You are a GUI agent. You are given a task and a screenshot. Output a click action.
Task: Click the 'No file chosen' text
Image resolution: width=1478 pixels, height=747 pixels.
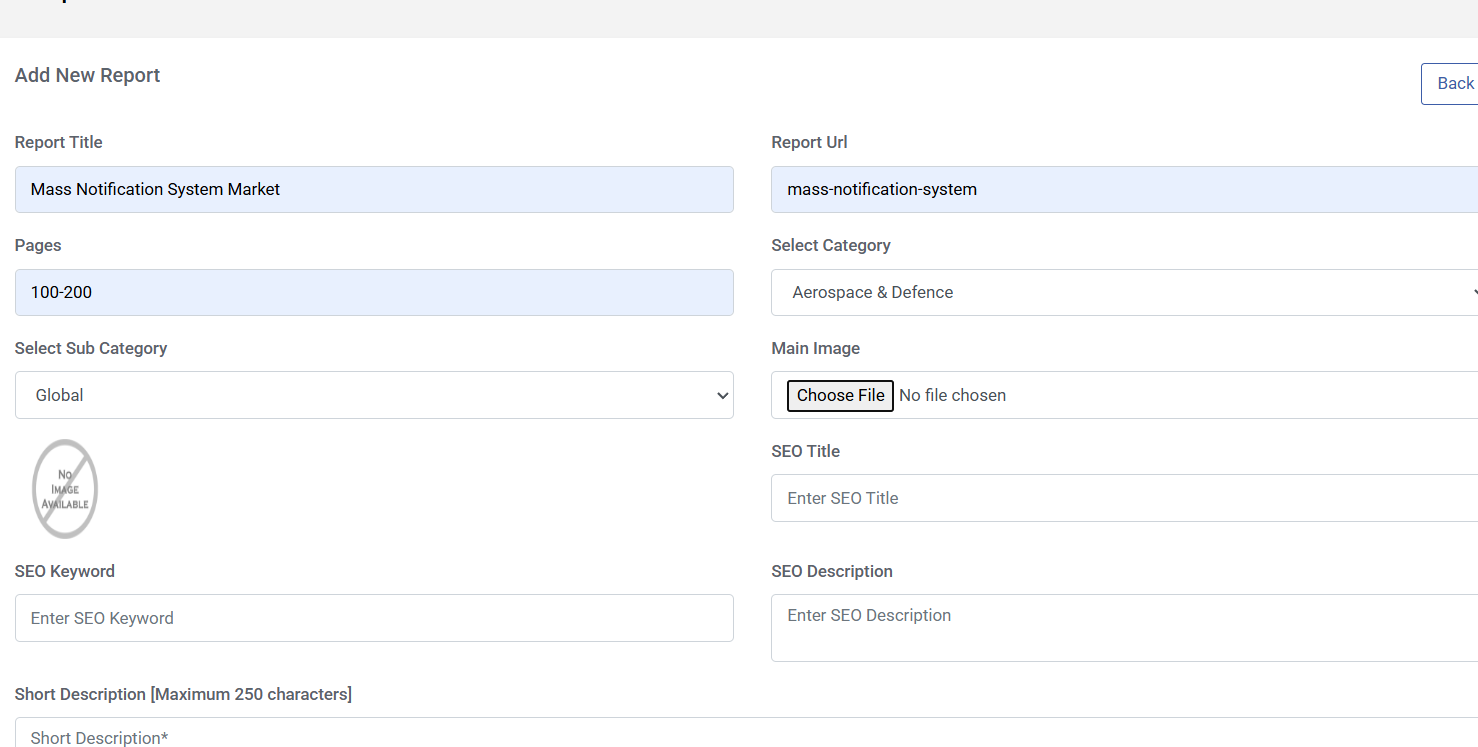[952, 396]
